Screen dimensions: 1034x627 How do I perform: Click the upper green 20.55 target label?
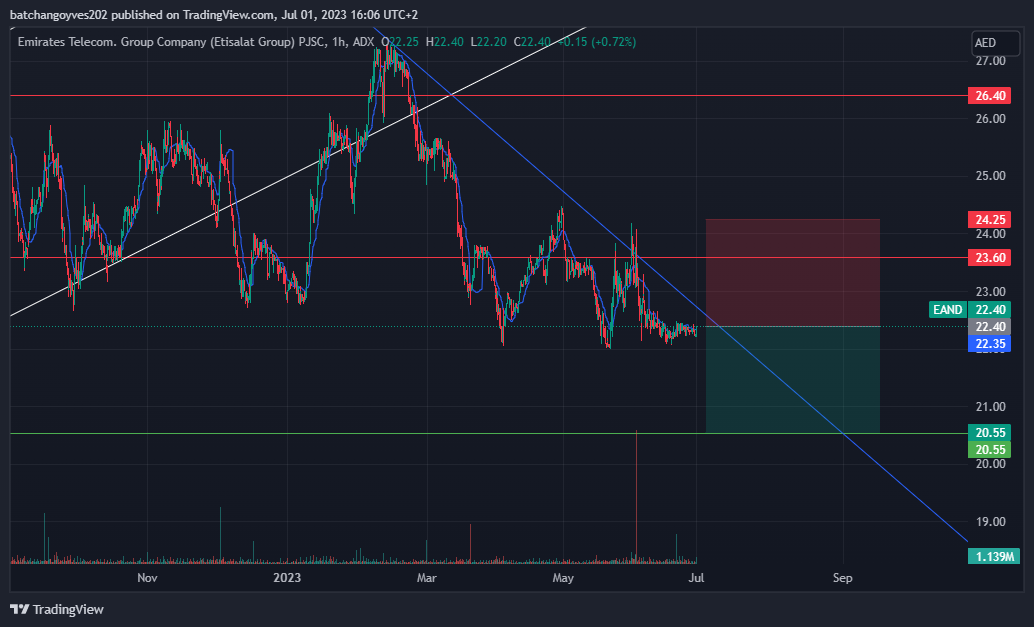pyautogui.click(x=989, y=433)
